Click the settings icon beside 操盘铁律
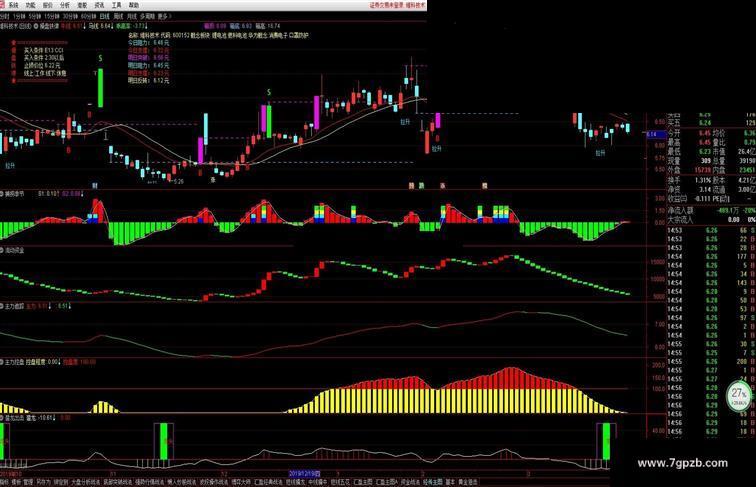This screenshot has height=487, width=756. point(36,26)
